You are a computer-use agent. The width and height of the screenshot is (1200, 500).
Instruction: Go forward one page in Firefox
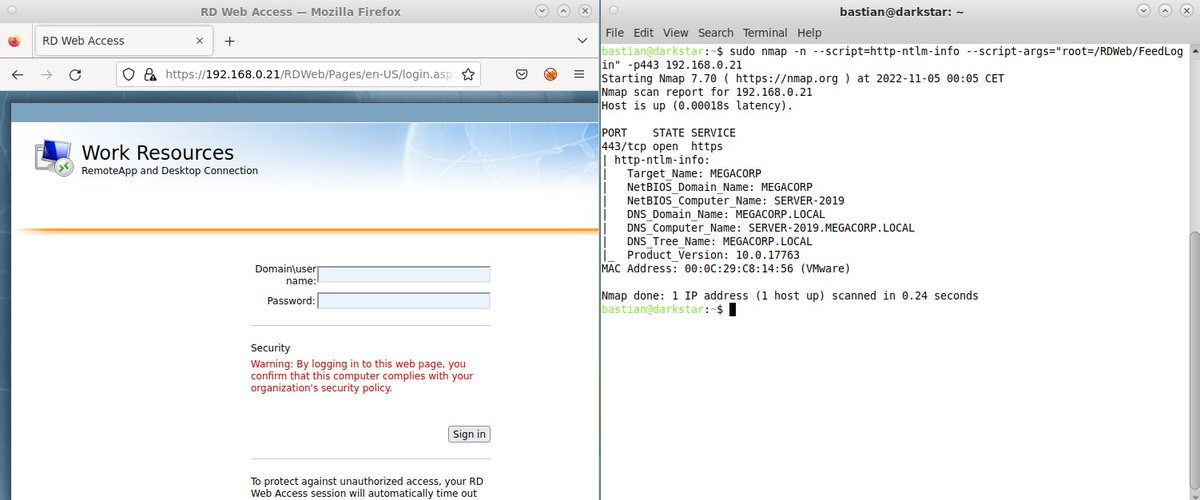pyautogui.click(x=46, y=75)
